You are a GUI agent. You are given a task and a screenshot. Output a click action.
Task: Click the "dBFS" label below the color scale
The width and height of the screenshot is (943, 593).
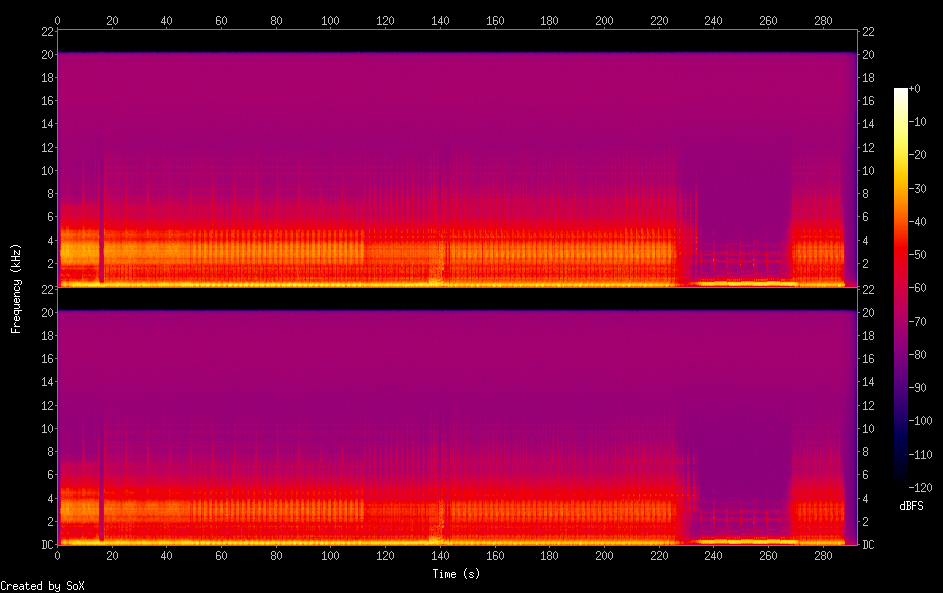911,506
